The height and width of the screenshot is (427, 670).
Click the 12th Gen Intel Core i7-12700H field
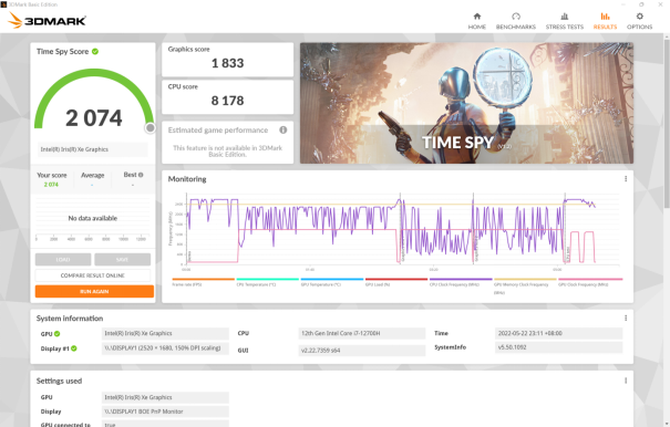point(361,333)
